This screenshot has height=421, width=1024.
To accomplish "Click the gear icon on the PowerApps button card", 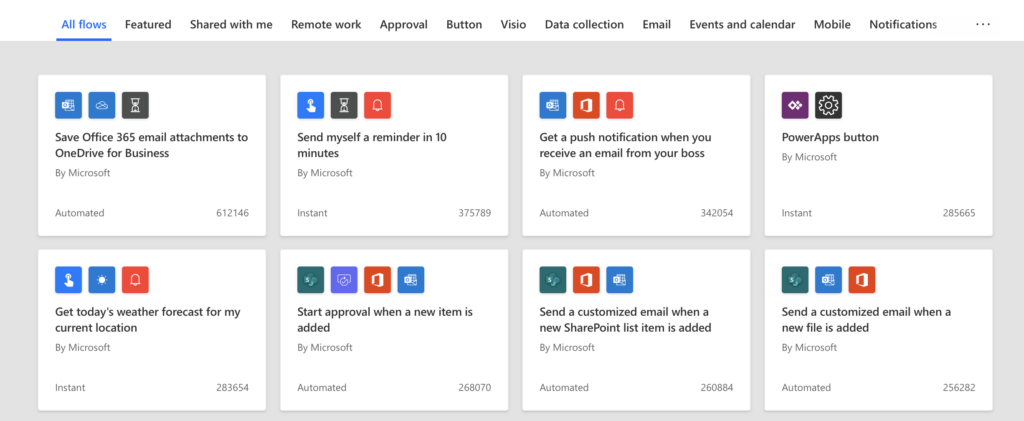I will point(829,105).
